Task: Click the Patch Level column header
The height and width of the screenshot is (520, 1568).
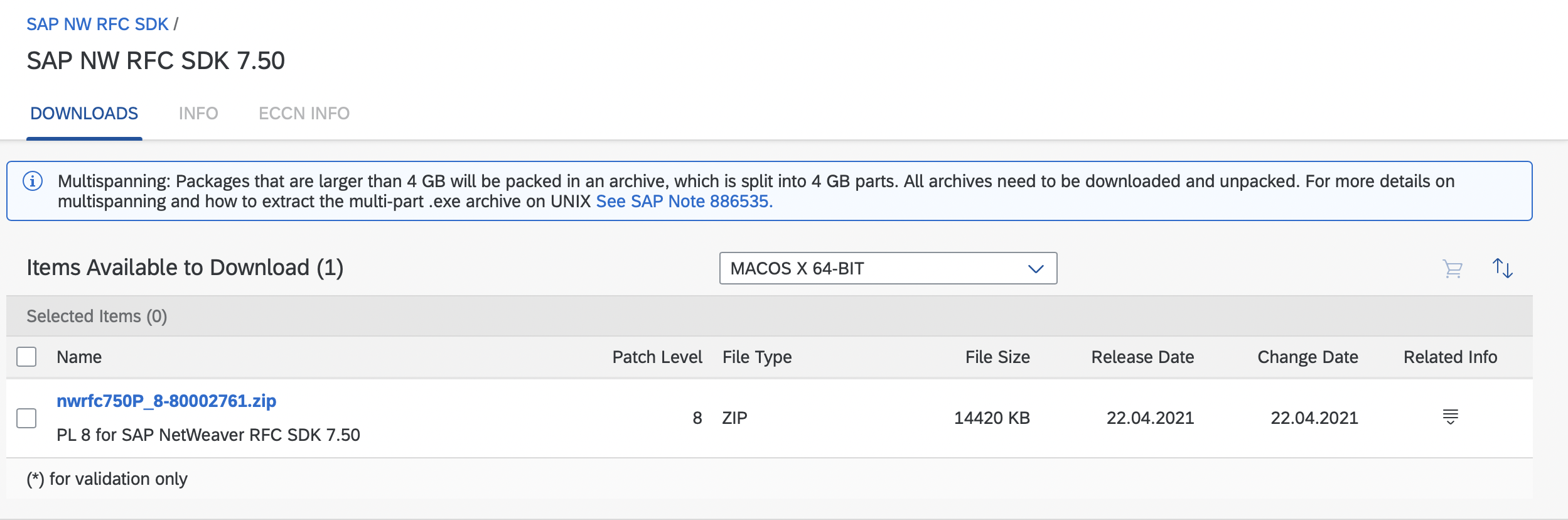Action: [x=657, y=357]
